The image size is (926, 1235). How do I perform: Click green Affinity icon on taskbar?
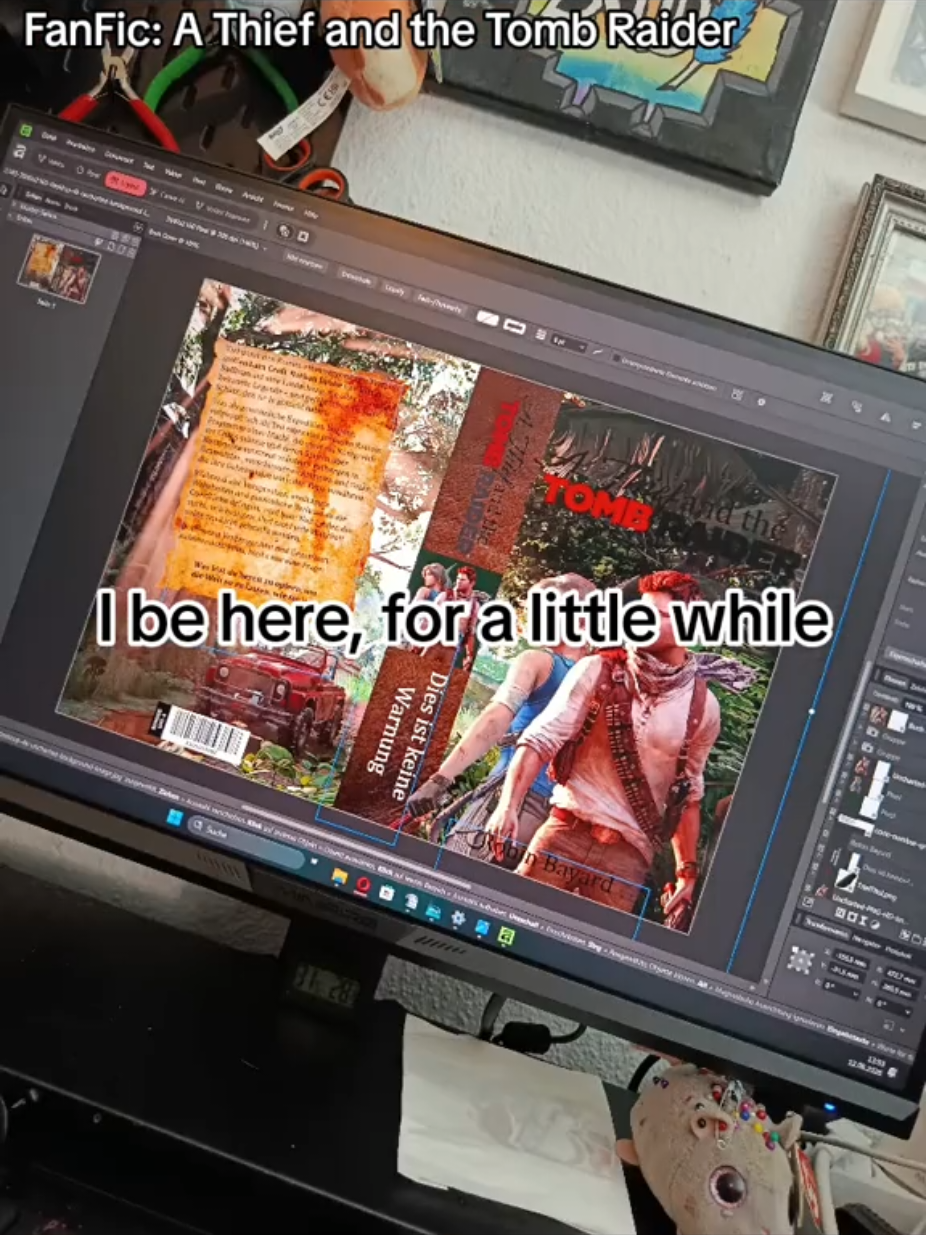tap(506, 936)
